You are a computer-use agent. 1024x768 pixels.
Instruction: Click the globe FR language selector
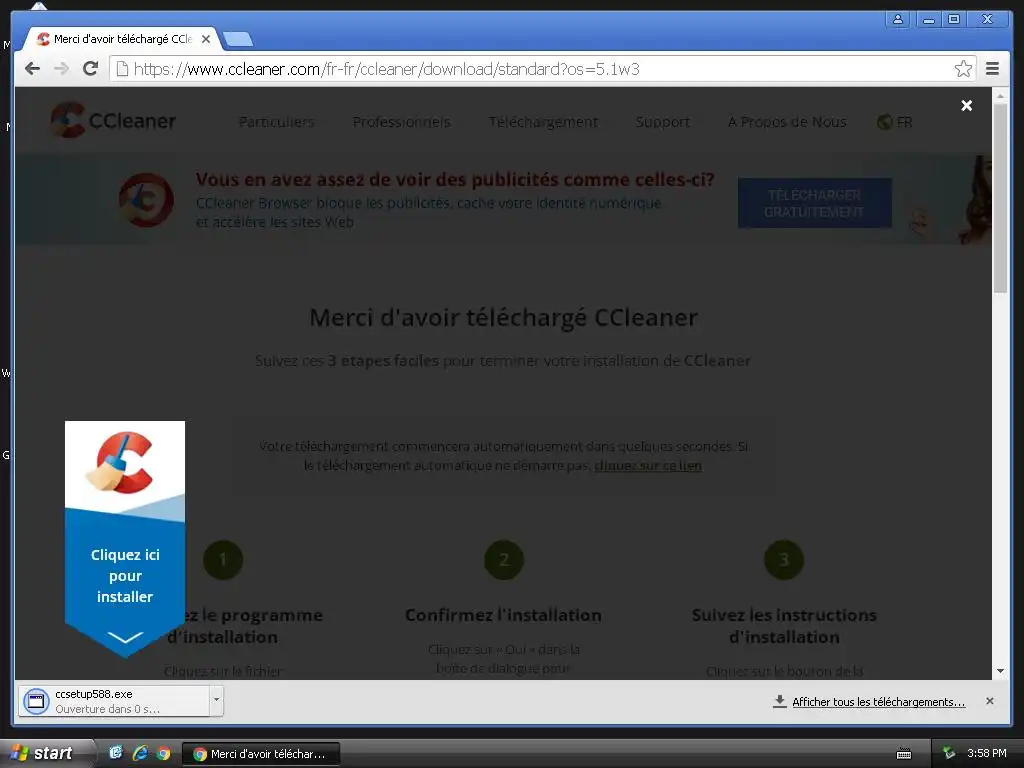coord(895,122)
